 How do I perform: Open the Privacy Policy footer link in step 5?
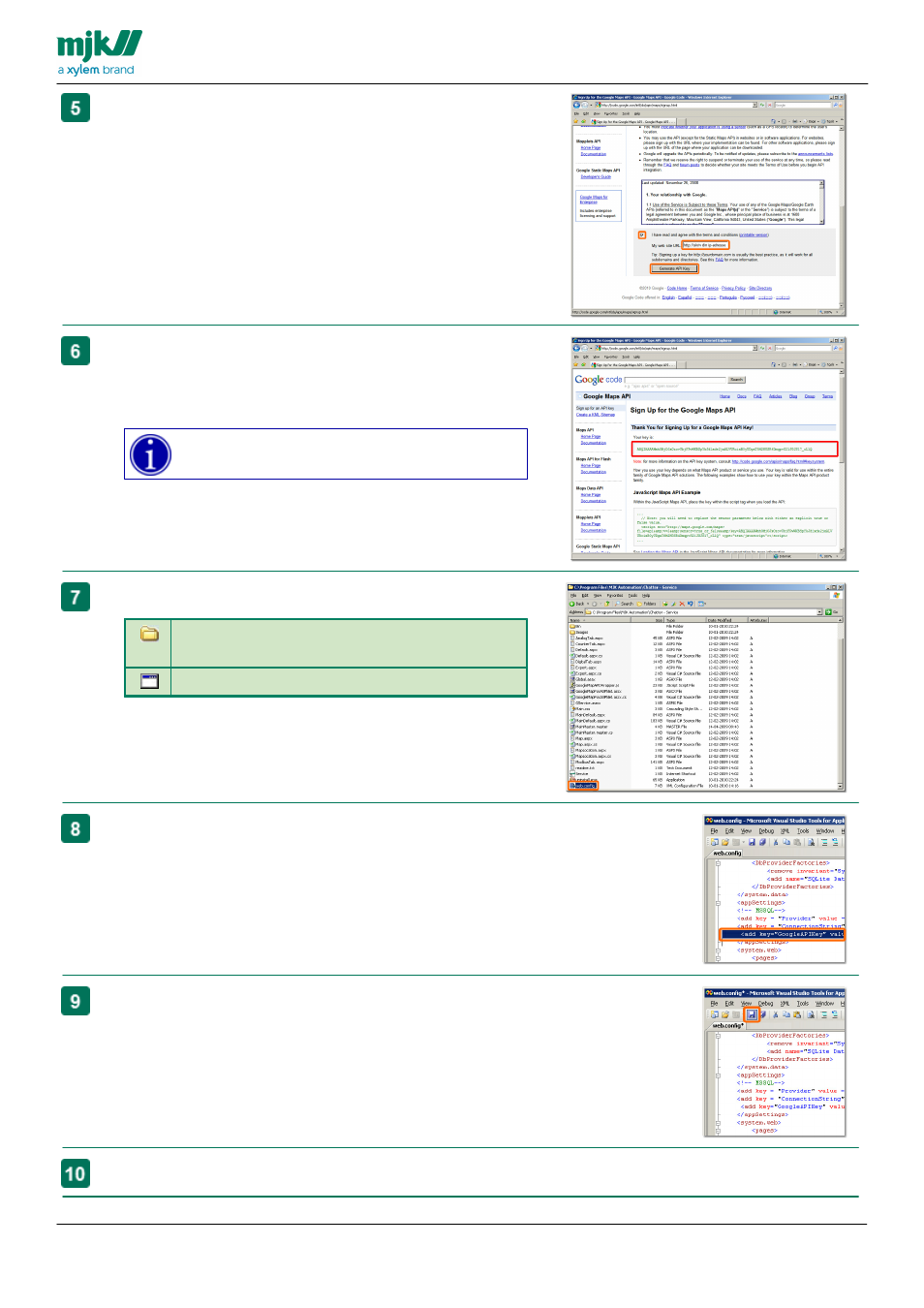pos(733,288)
